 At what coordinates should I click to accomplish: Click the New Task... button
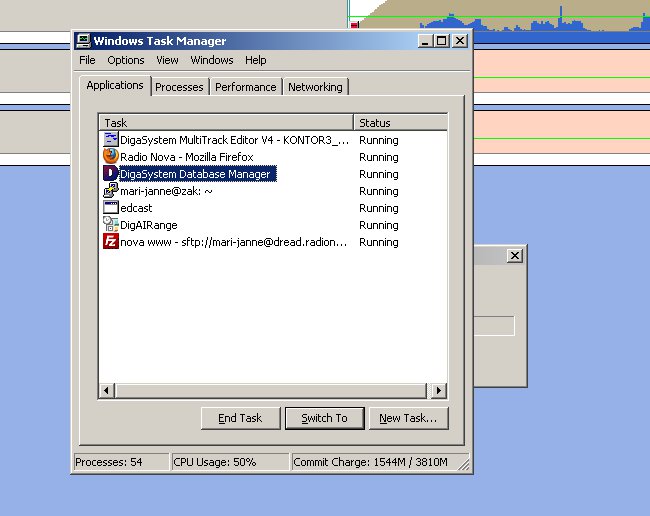click(x=408, y=418)
